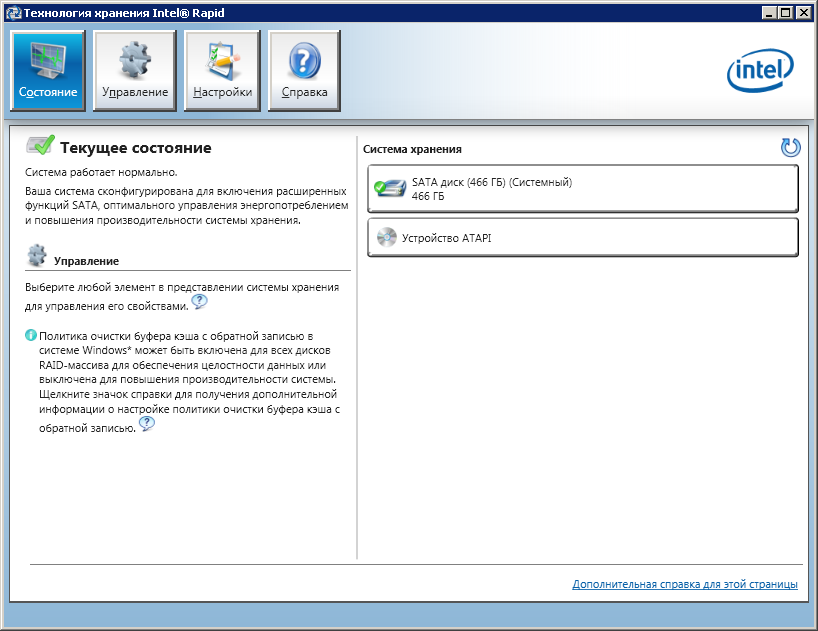The image size is (818, 631).
Task: Click the application icon in title bar
Action: tap(14, 13)
